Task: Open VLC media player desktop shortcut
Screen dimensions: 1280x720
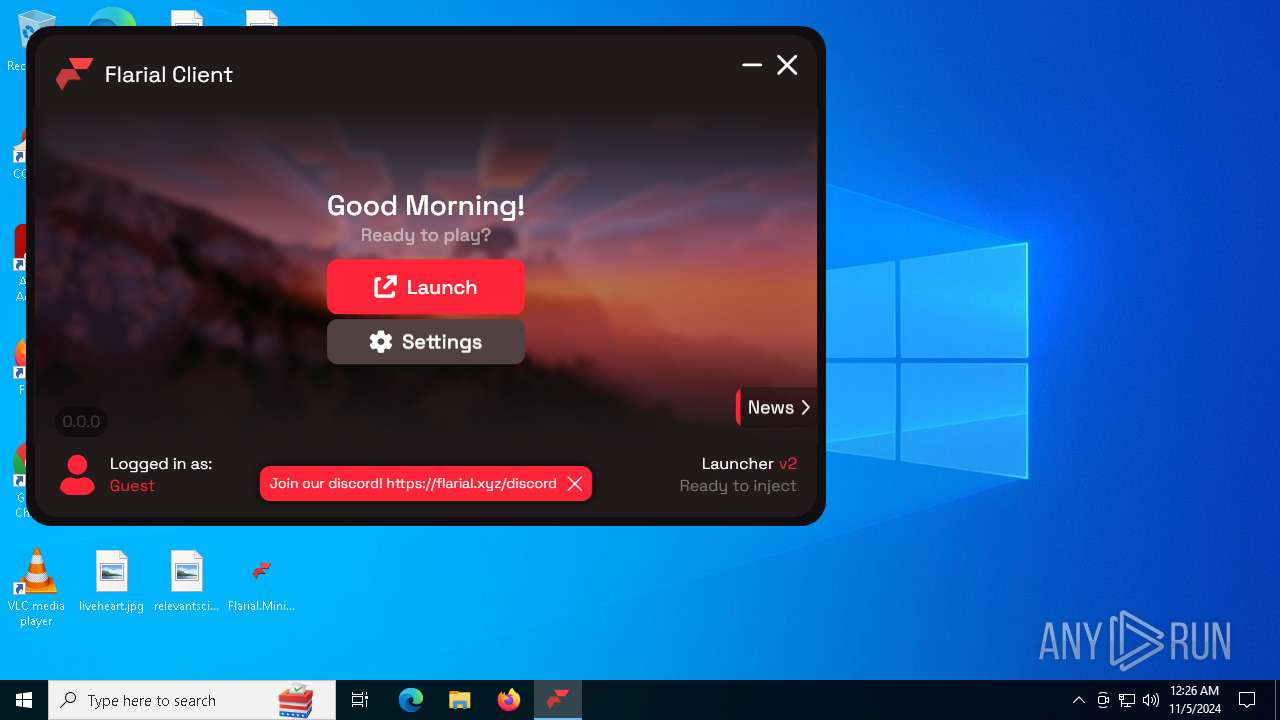Action: coord(36,588)
